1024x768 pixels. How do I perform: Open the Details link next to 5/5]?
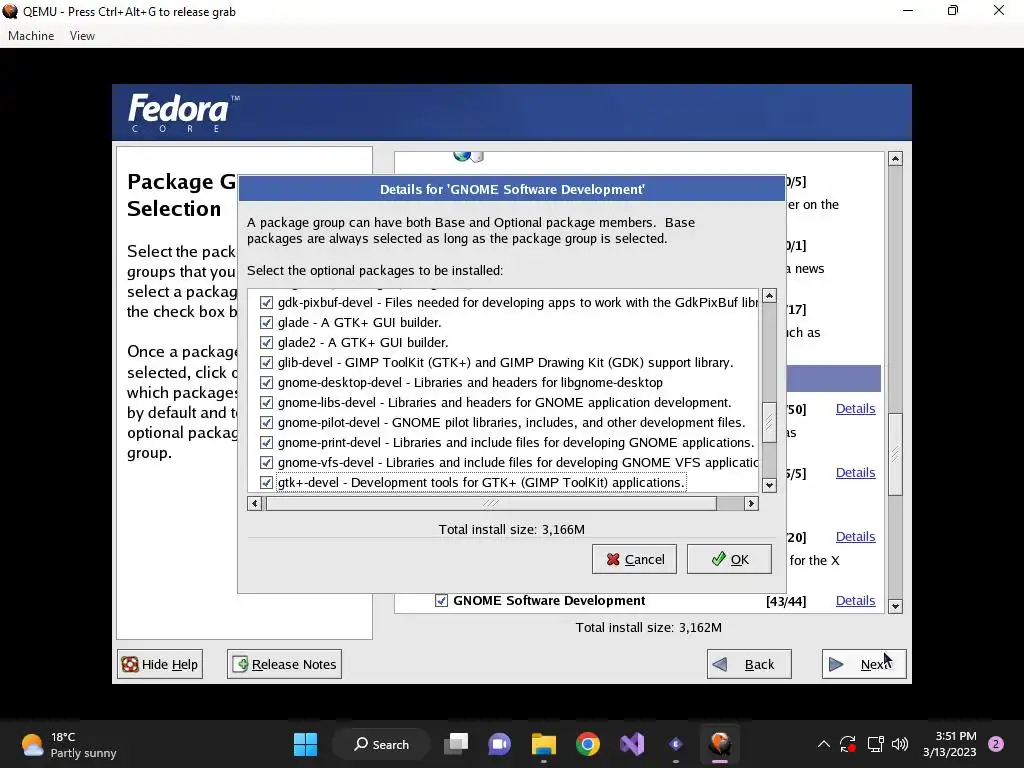(855, 472)
